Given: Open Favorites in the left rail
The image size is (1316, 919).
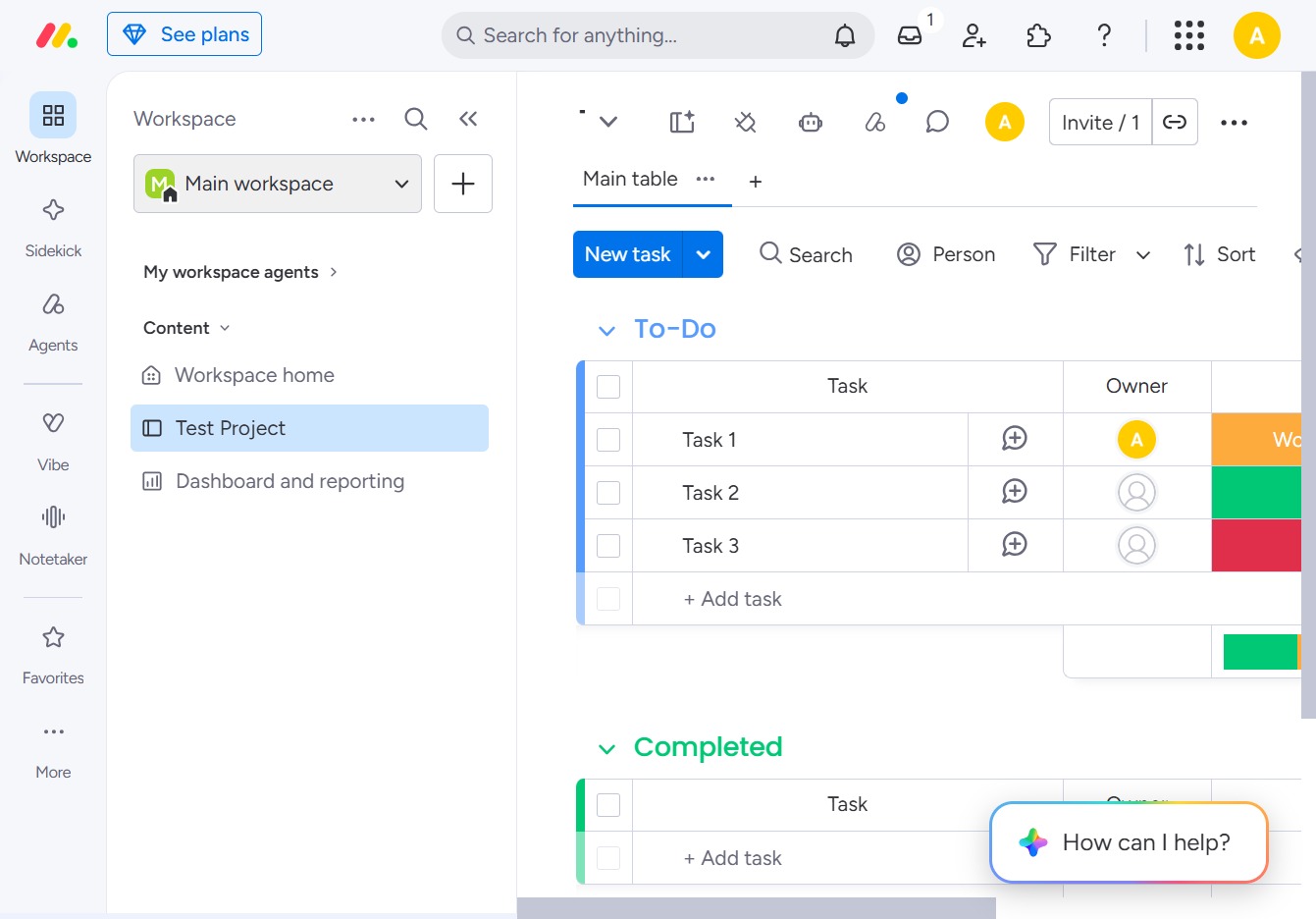Looking at the screenshot, I should point(53,655).
